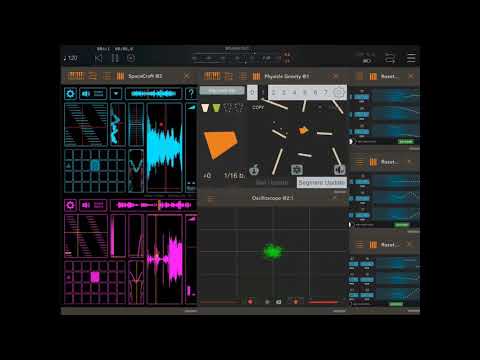480x360 pixels.
Task: Select preset slot 7 in Physicle Gravity
Action: [326, 92]
